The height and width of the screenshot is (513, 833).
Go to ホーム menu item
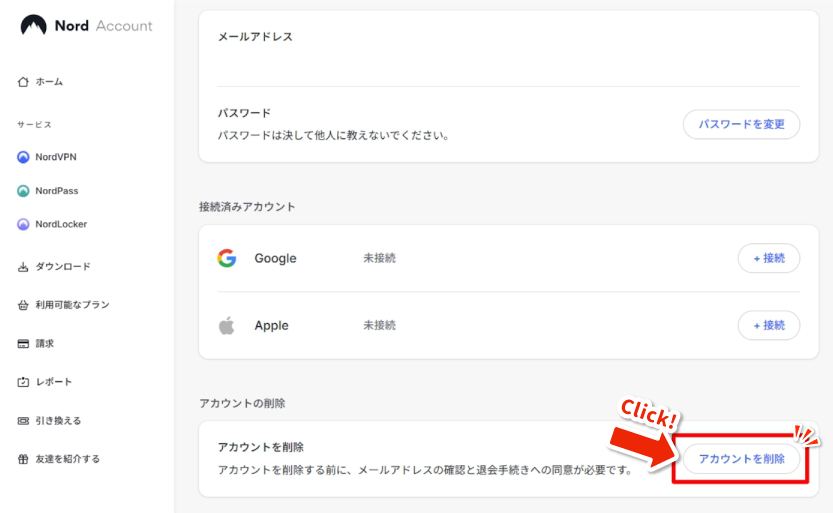pos(49,82)
